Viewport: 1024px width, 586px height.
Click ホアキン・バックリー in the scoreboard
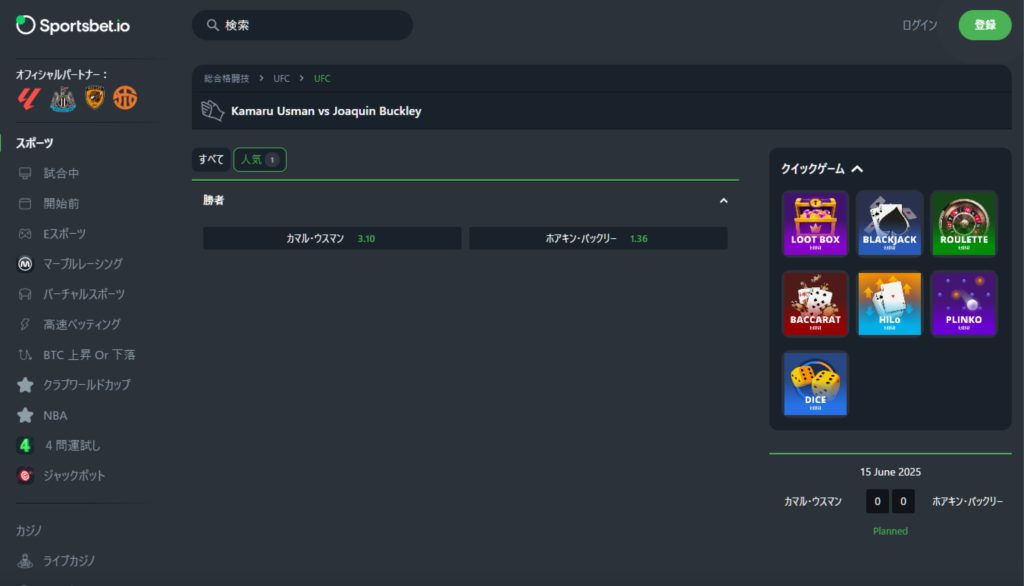coord(967,502)
